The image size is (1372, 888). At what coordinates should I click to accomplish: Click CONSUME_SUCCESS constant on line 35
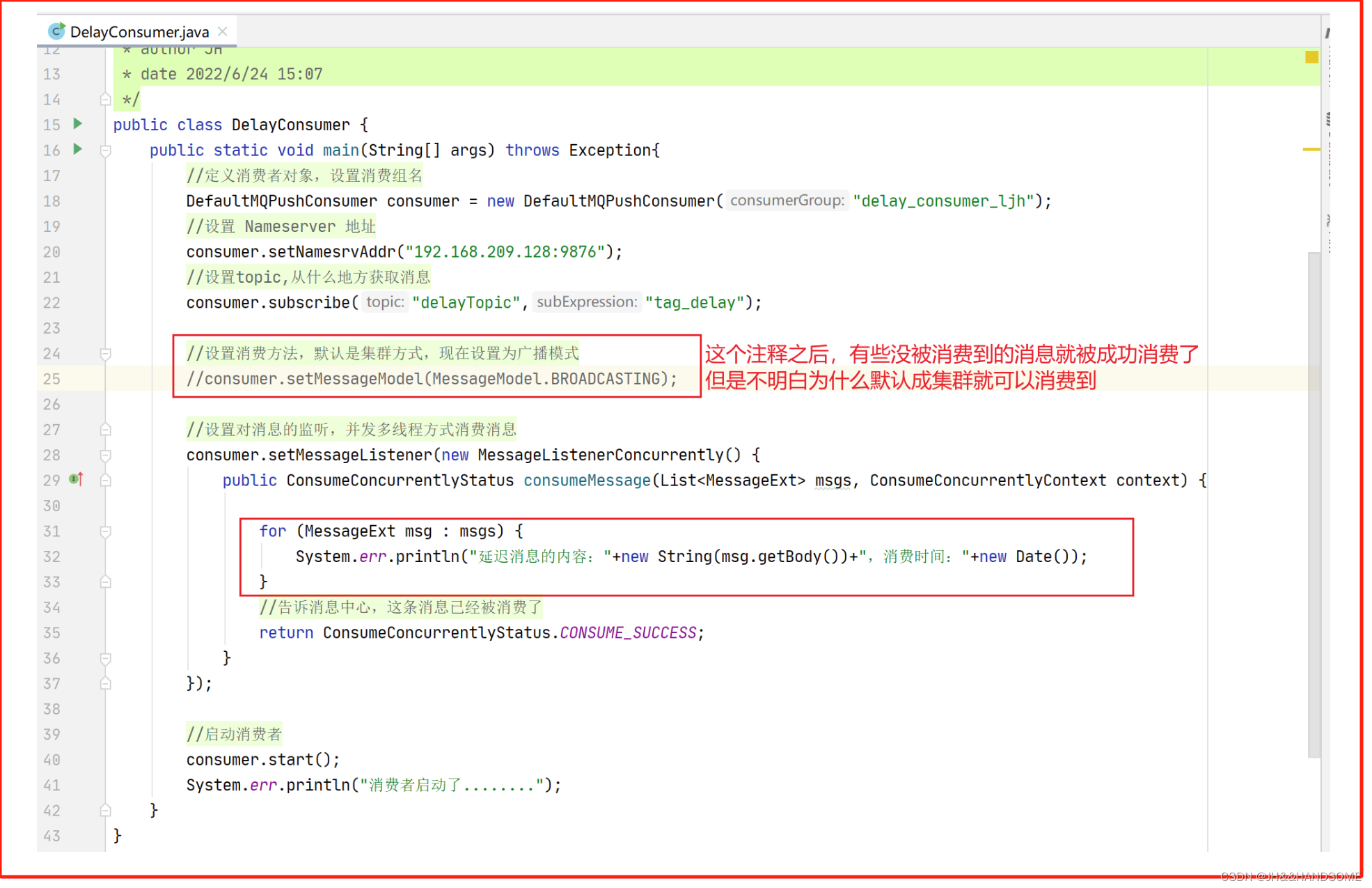click(x=628, y=632)
